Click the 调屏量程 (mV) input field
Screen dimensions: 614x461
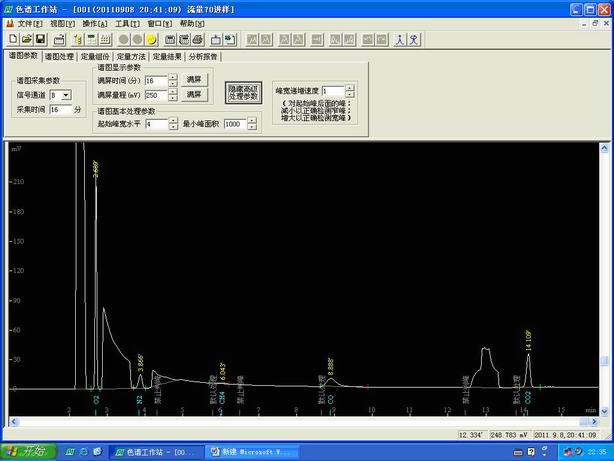(x=156, y=95)
